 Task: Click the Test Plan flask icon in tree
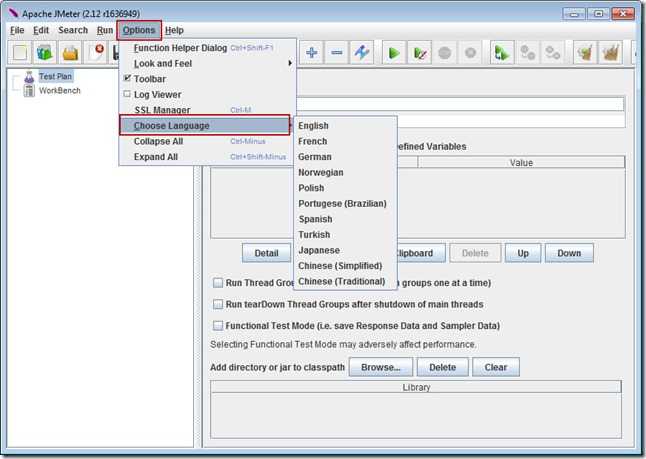click(x=29, y=77)
